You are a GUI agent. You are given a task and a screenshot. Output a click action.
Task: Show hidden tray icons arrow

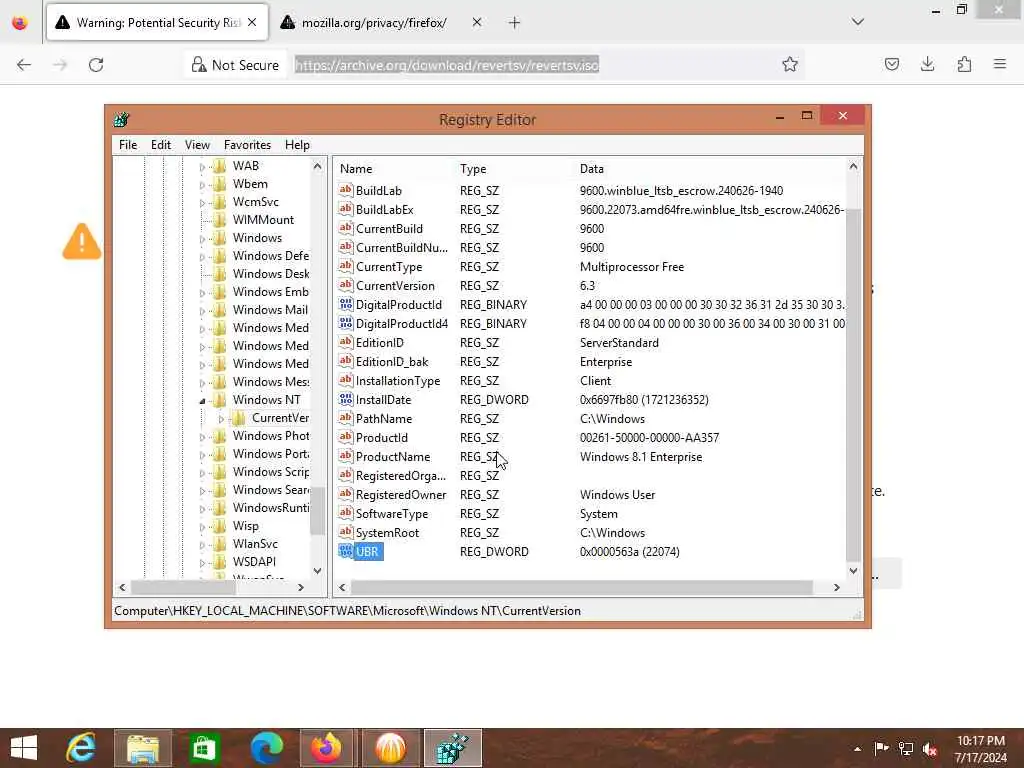[857, 749]
